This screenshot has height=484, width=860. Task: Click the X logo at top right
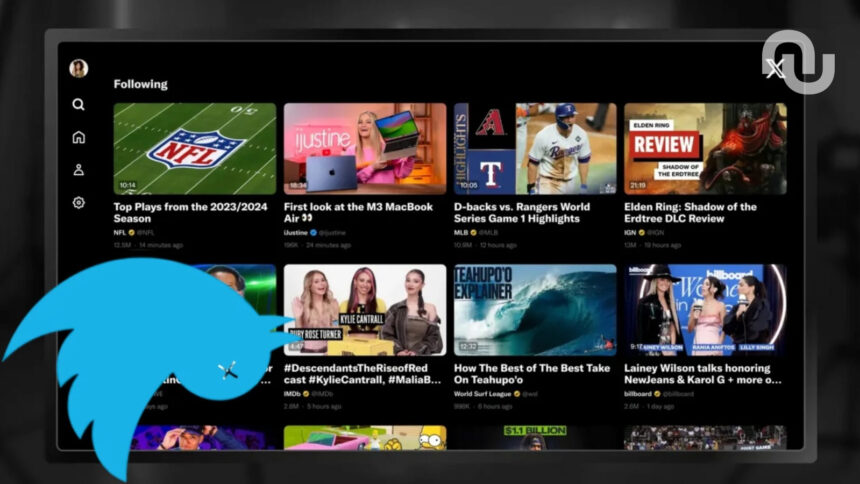tap(776, 69)
